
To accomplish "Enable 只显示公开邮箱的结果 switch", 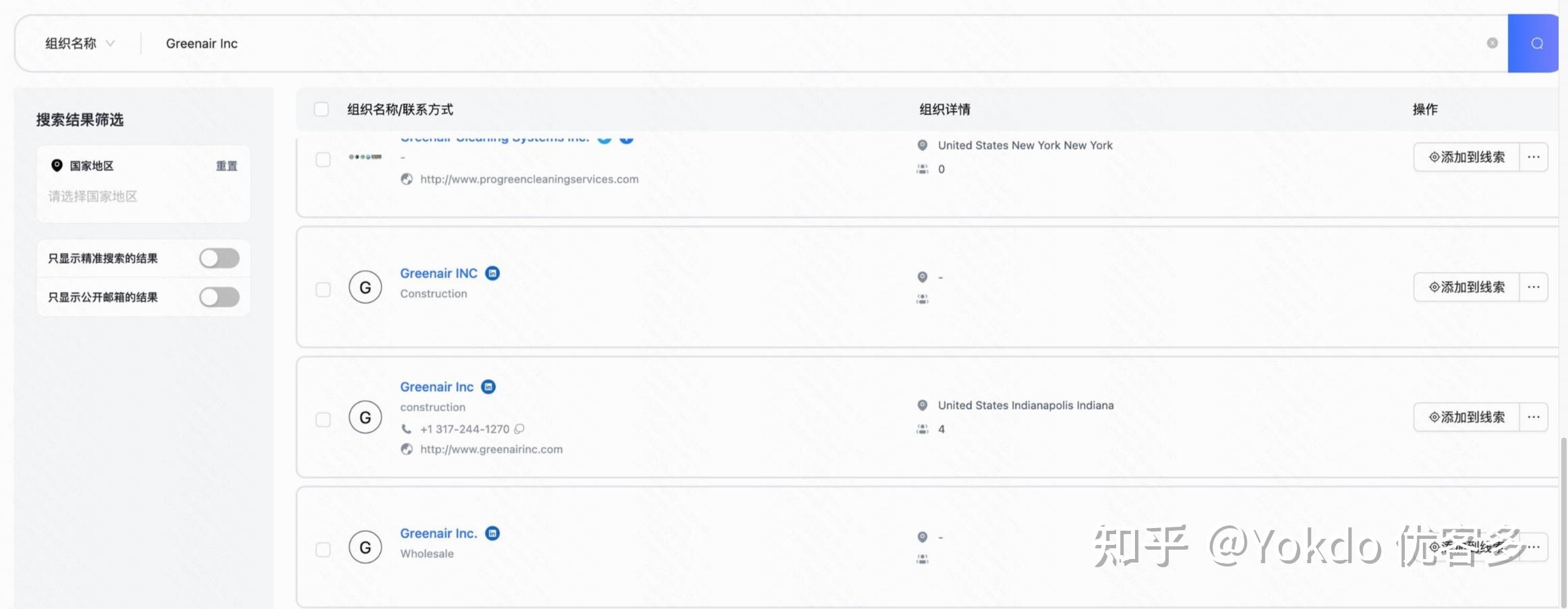I will [x=219, y=297].
